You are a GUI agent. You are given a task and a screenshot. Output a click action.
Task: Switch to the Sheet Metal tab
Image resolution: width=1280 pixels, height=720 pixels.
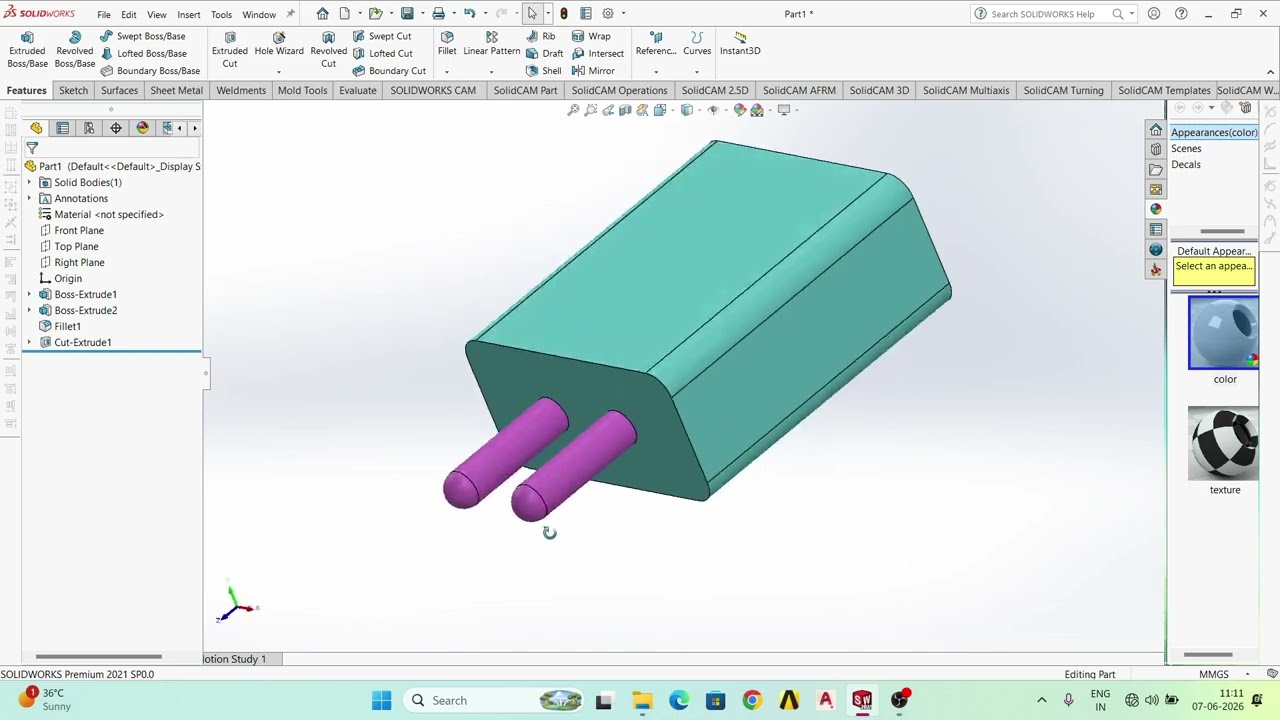[x=176, y=90]
